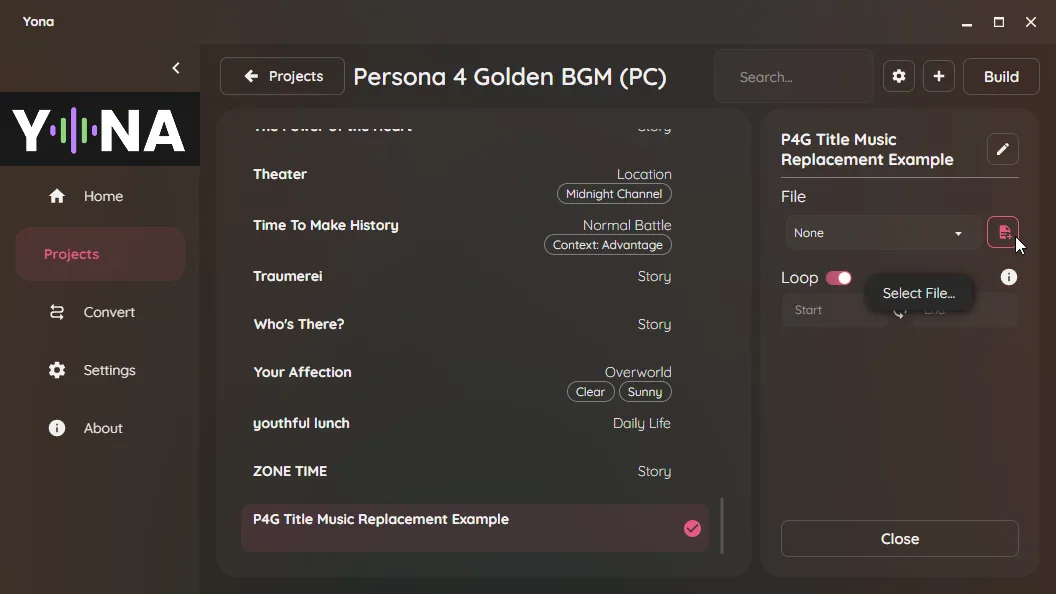The height and width of the screenshot is (594, 1056).
Task: Click the loop Start input field
Action: tap(834, 310)
